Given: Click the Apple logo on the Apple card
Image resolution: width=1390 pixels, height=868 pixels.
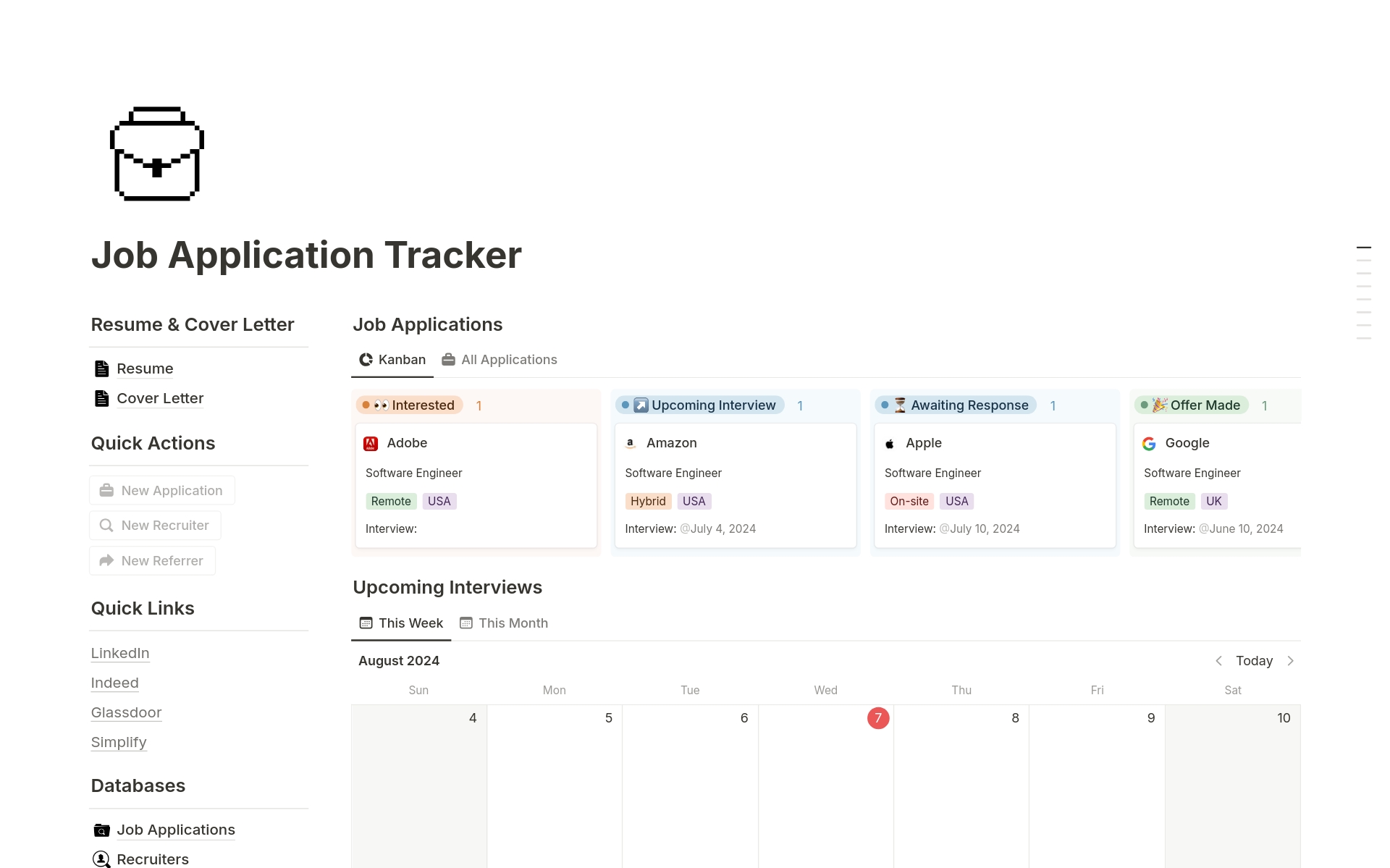Looking at the screenshot, I should point(889,442).
